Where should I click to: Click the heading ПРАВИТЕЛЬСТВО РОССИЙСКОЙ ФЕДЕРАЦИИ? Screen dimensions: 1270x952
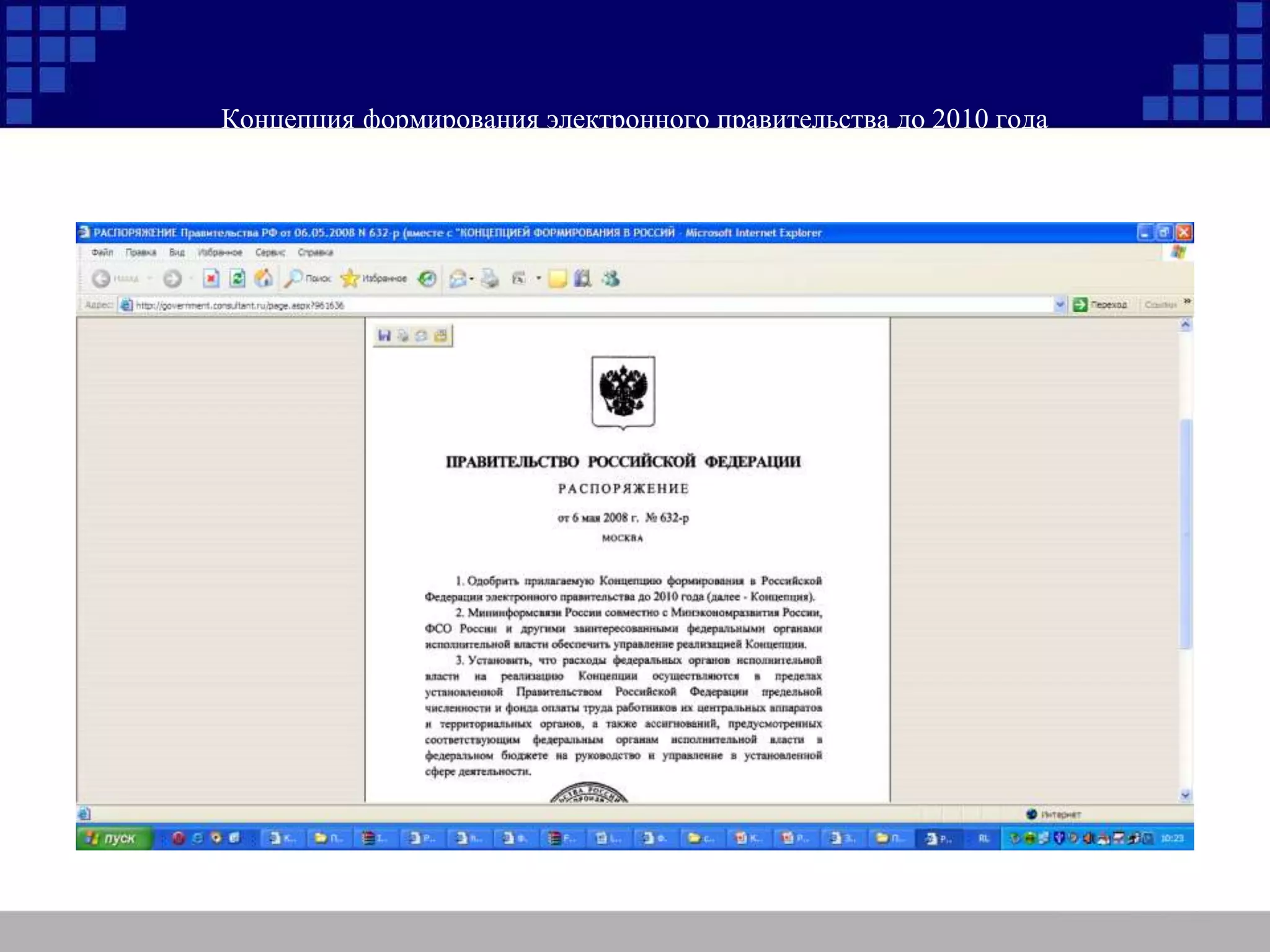coord(623,462)
